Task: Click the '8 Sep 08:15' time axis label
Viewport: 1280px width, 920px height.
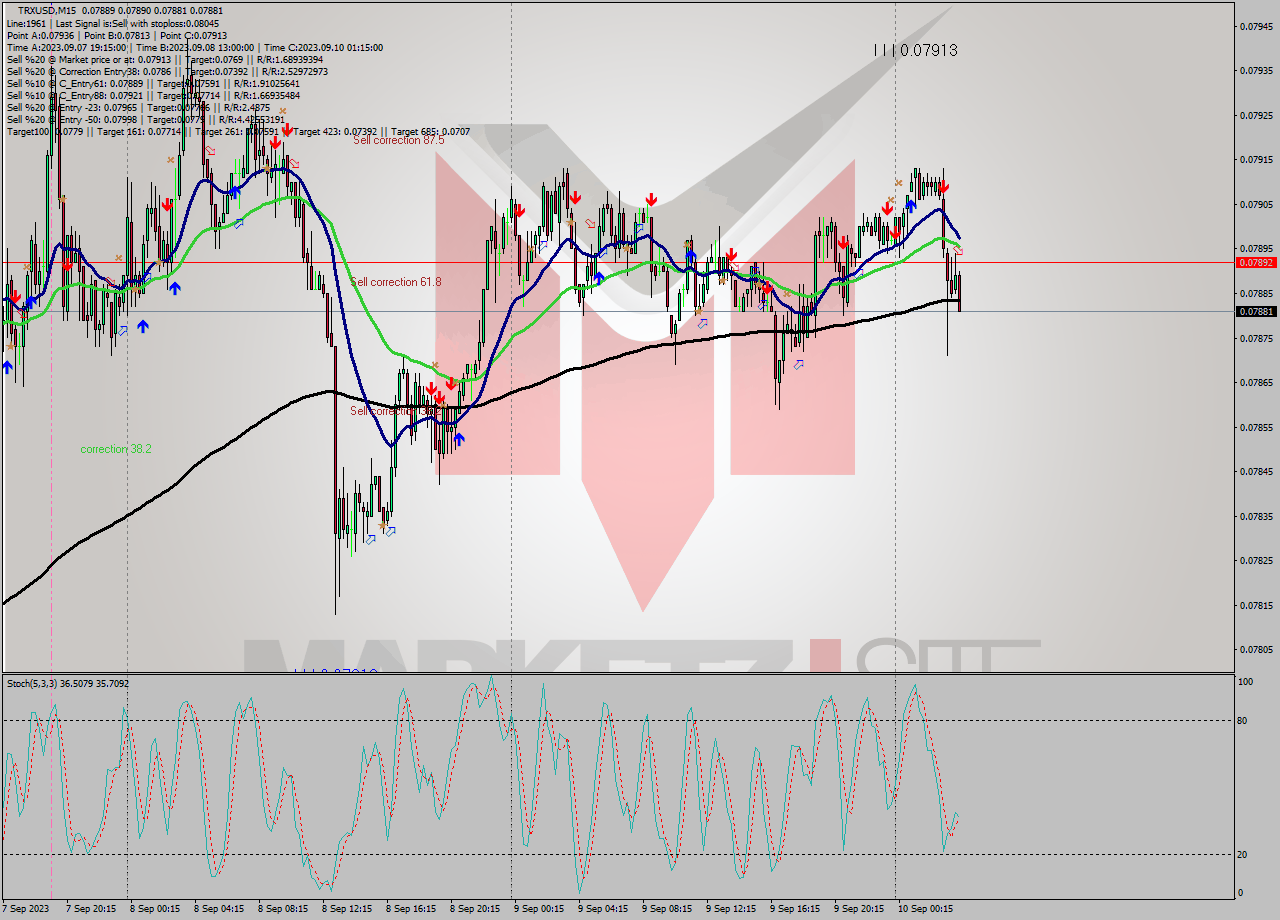Action: [283, 909]
